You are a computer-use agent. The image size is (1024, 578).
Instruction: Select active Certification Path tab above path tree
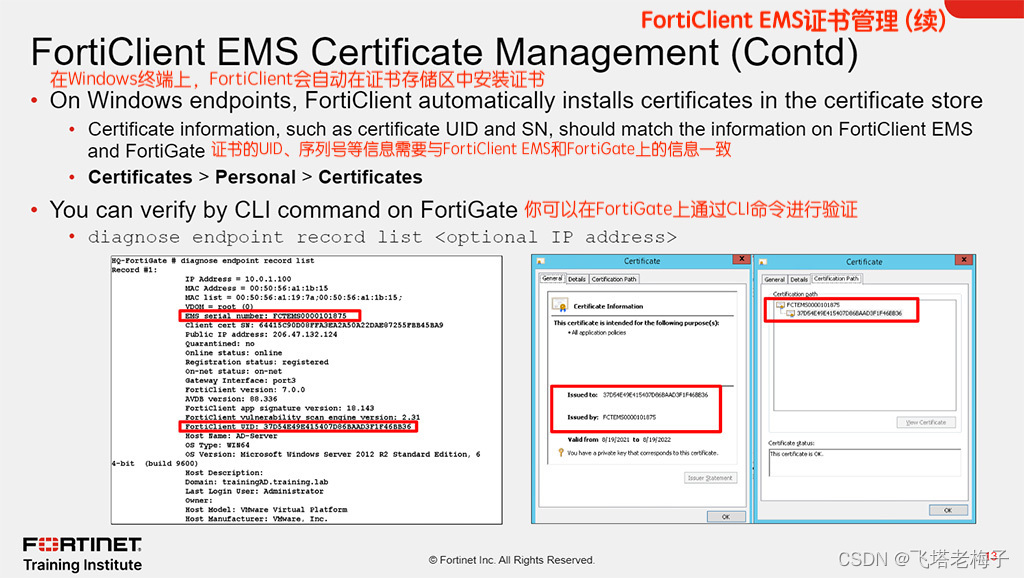(x=837, y=278)
